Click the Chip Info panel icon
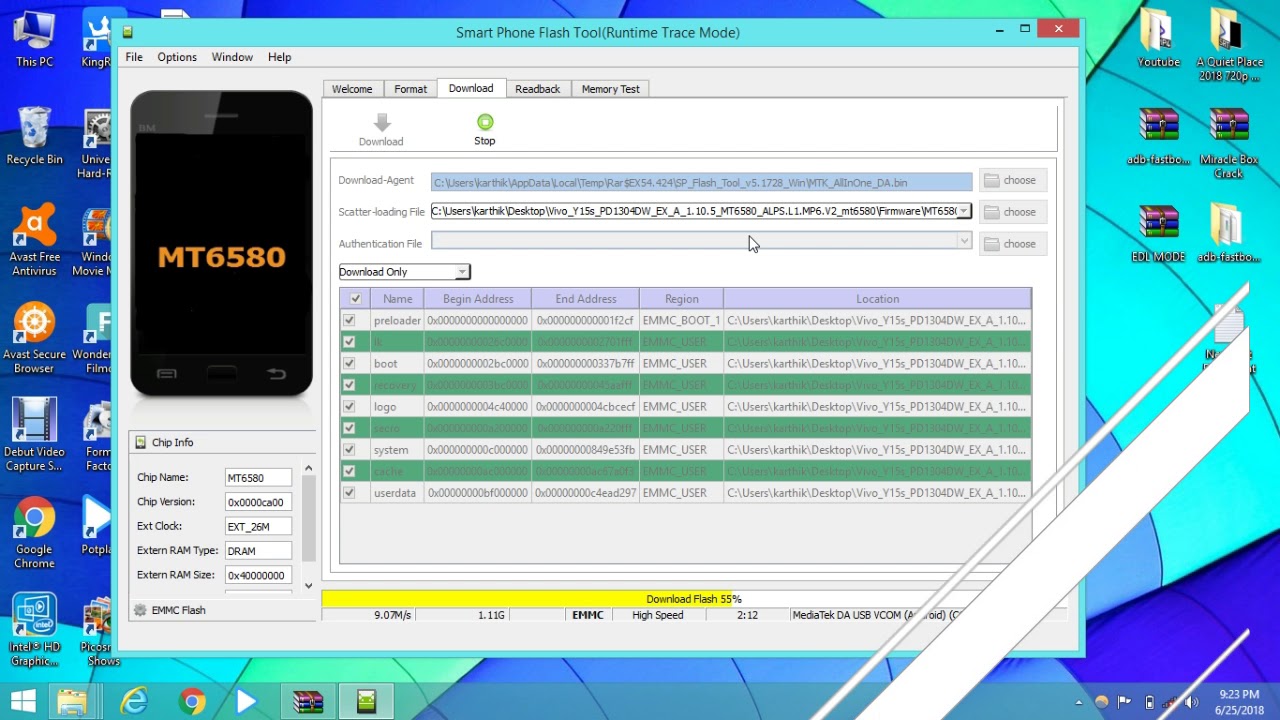 click(x=140, y=442)
